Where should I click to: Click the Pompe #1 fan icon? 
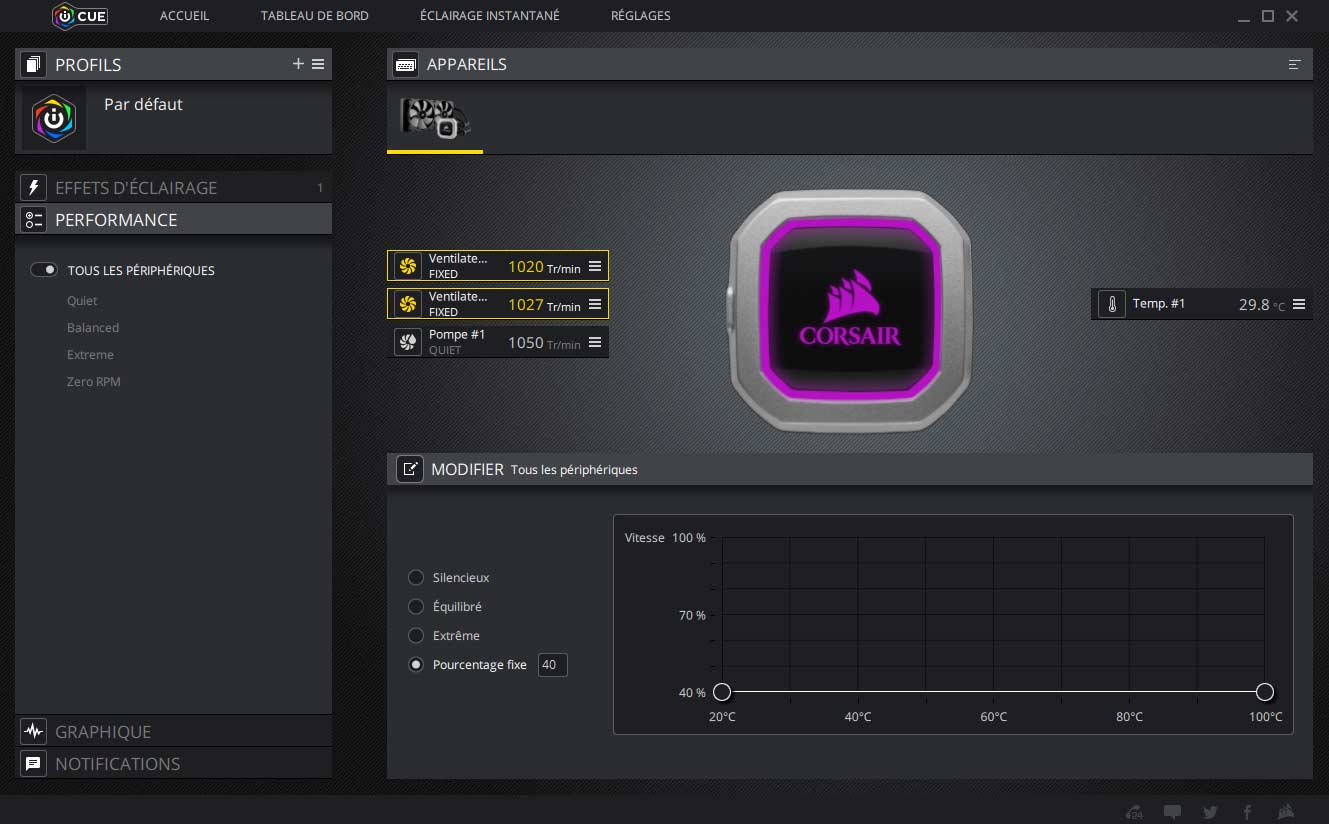point(407,342)
